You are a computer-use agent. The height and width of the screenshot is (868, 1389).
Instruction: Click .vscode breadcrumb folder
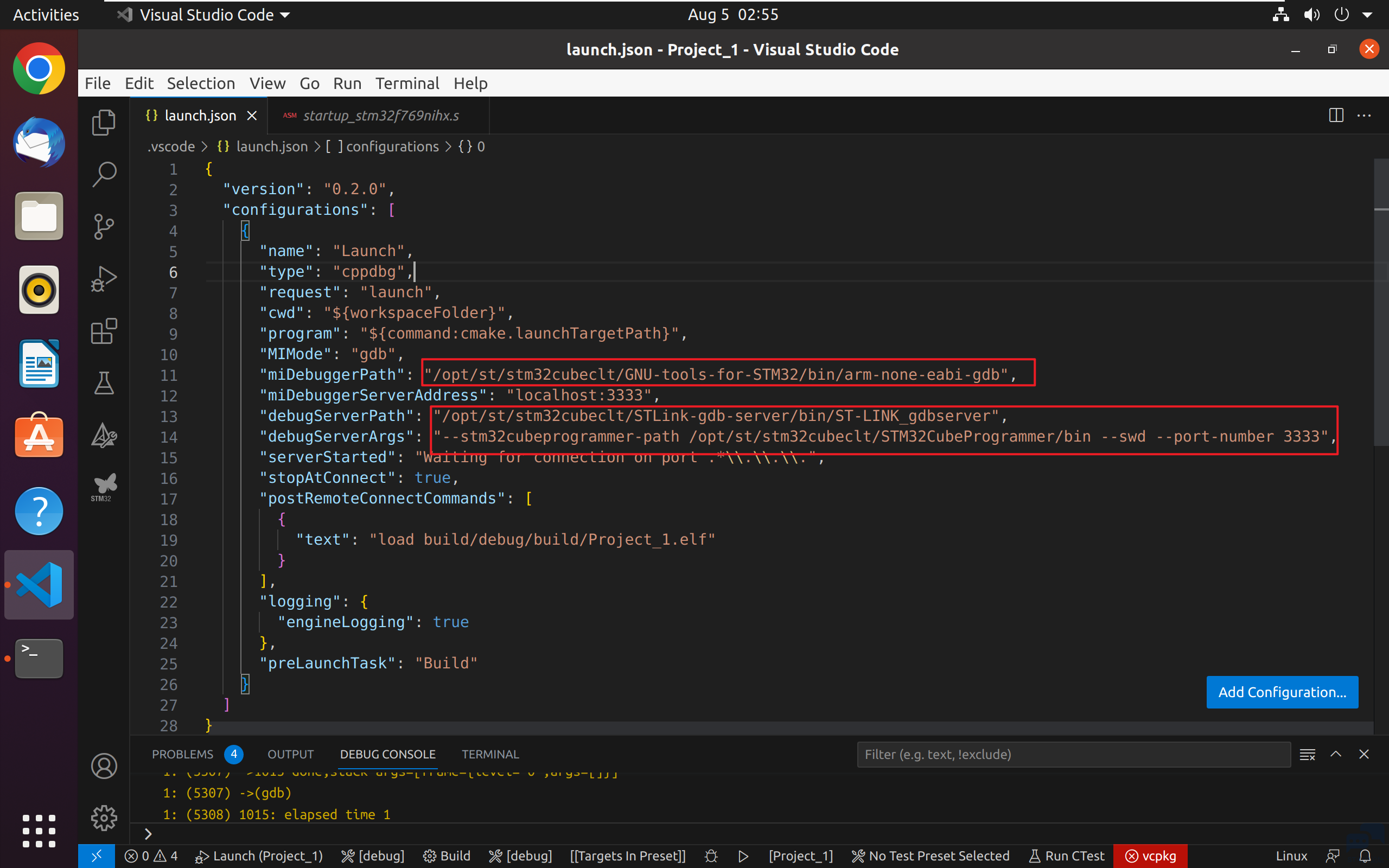point(171,146)
